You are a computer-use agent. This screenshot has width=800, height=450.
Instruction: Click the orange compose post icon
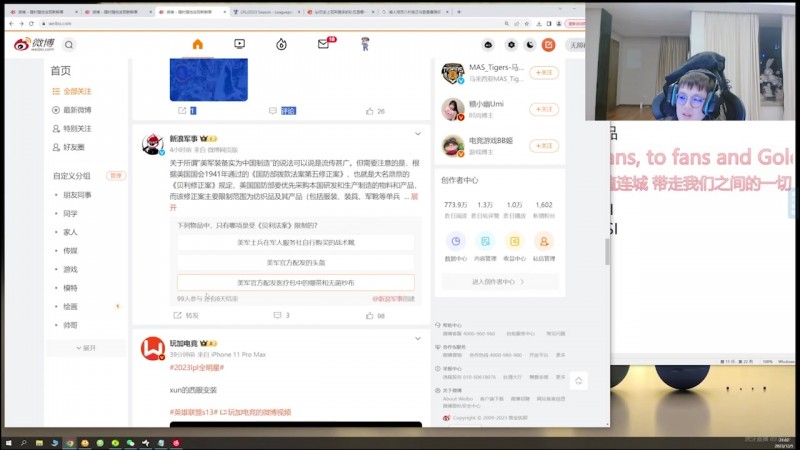[x=548, y=45]
